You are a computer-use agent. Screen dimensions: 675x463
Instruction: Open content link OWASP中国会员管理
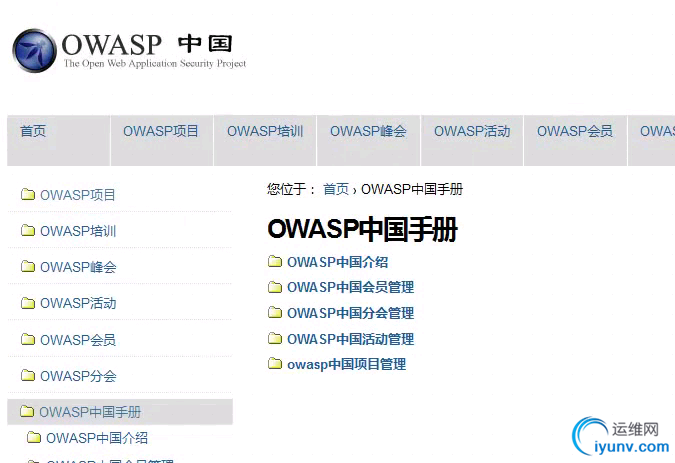(350, 287)
